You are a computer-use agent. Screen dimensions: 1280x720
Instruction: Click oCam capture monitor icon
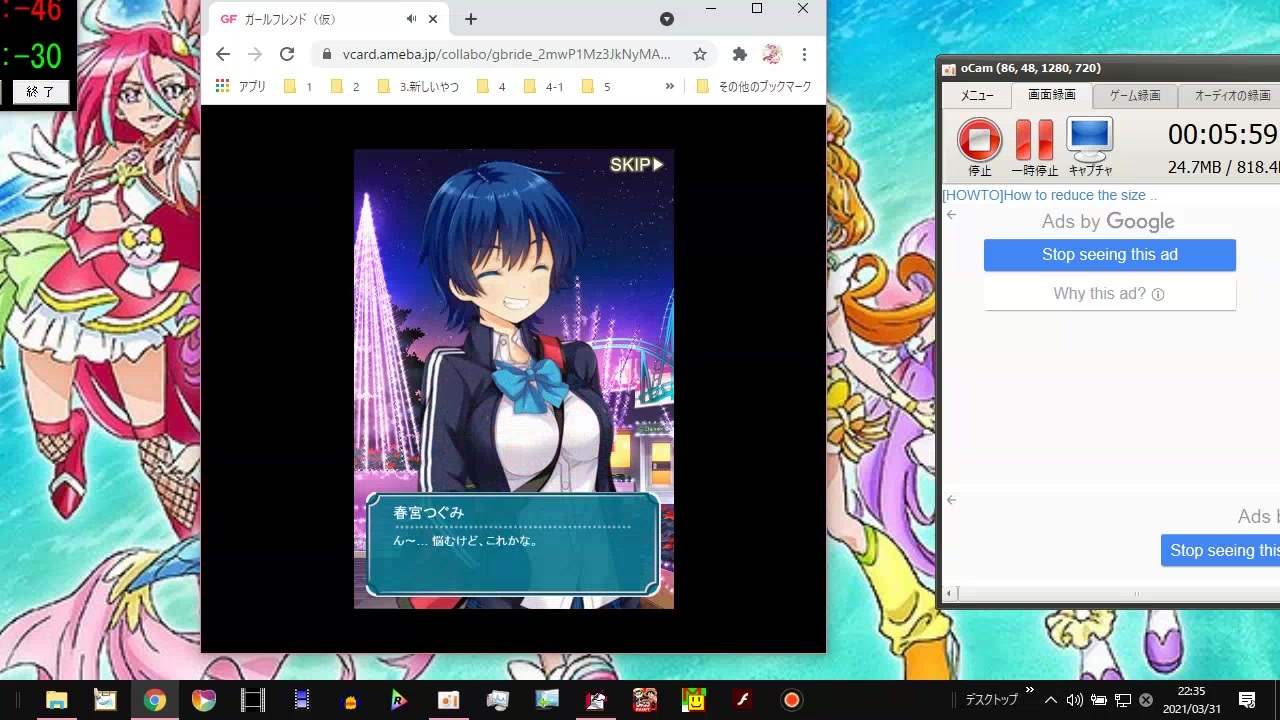(1090, 147)
